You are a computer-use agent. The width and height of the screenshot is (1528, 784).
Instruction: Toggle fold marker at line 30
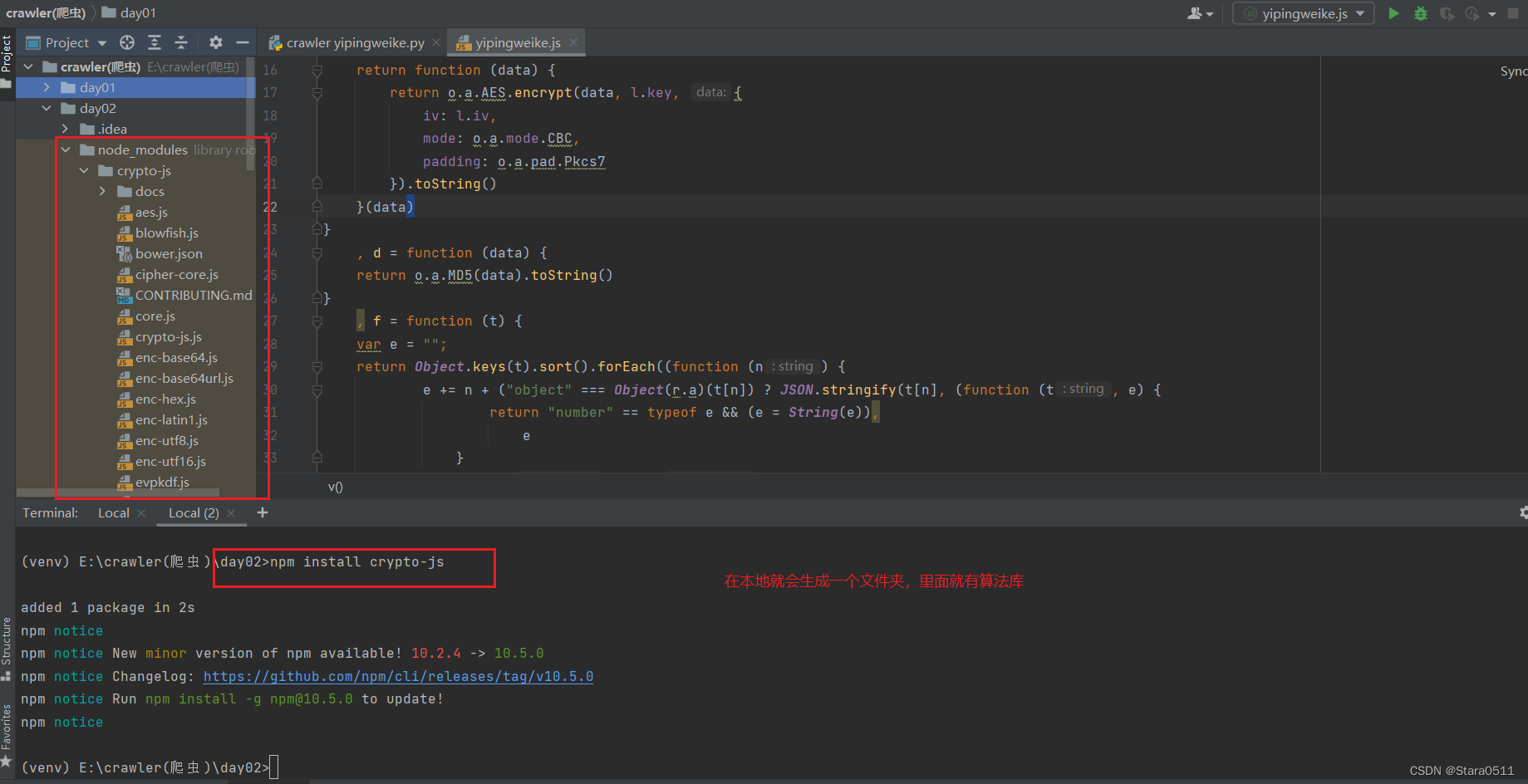tap(317, 390)
